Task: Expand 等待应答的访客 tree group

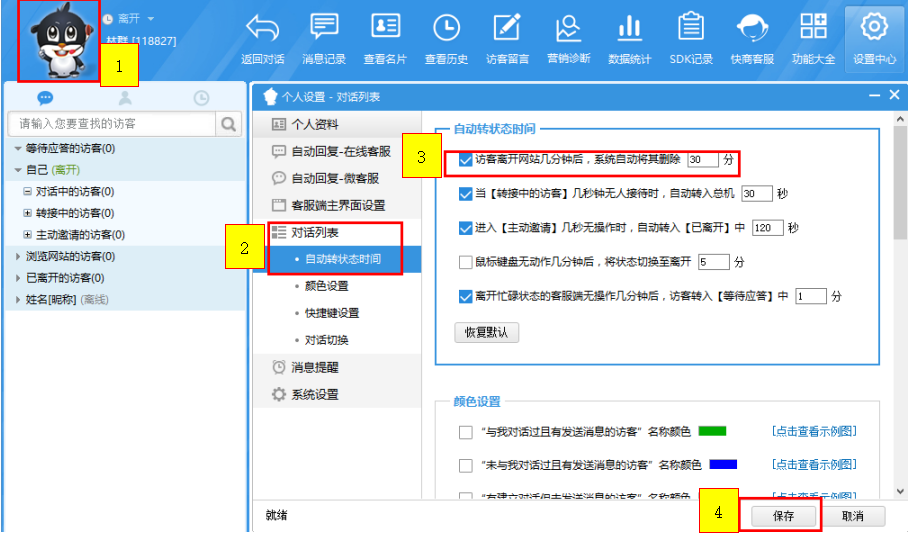Action: [18, 149]
